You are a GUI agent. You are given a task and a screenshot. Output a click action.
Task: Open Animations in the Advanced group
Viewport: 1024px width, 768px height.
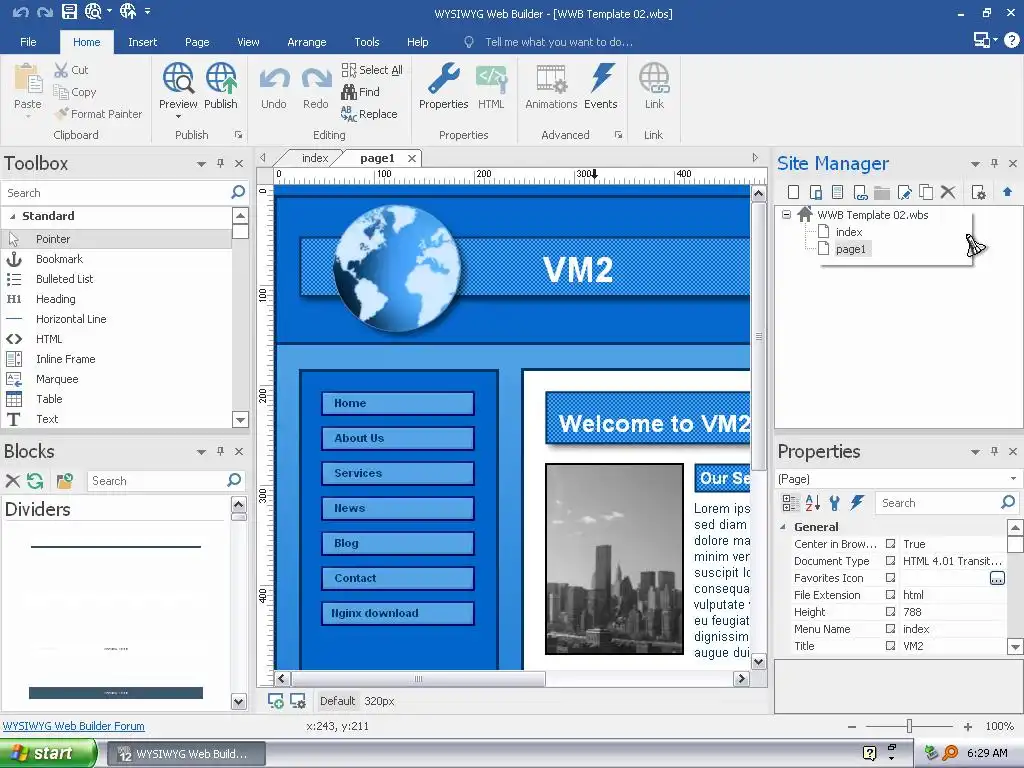click(x=551, y=86)
